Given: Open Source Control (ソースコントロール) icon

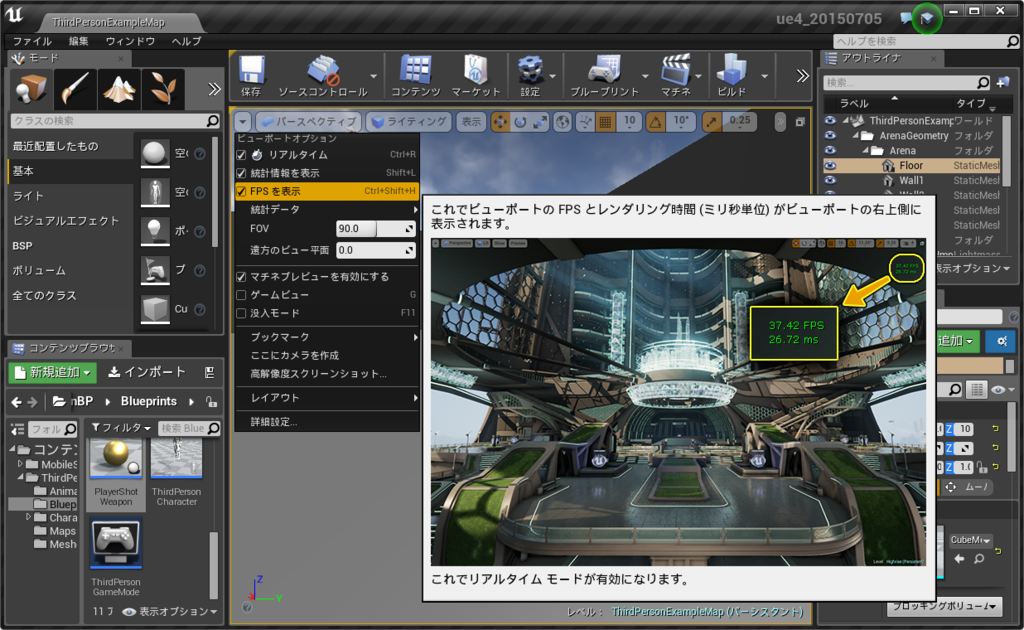Looking at the screenshot, I should 323,76.
